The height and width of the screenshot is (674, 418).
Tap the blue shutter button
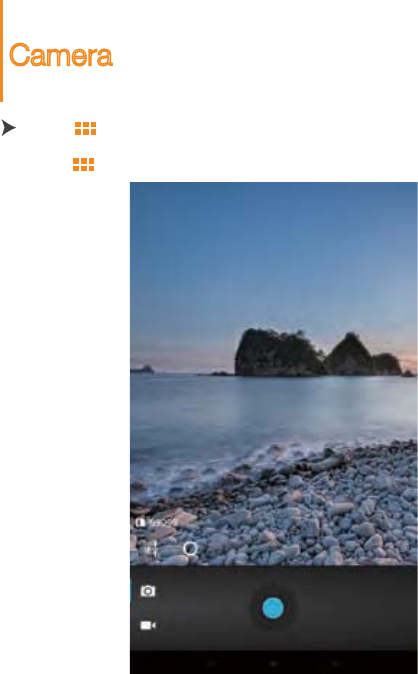273,608
